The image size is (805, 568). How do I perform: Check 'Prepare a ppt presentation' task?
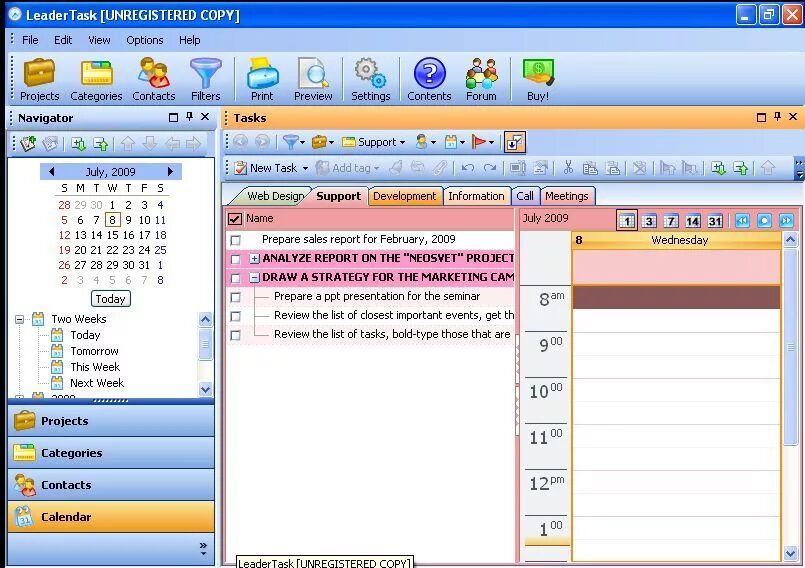click(235, 297)
